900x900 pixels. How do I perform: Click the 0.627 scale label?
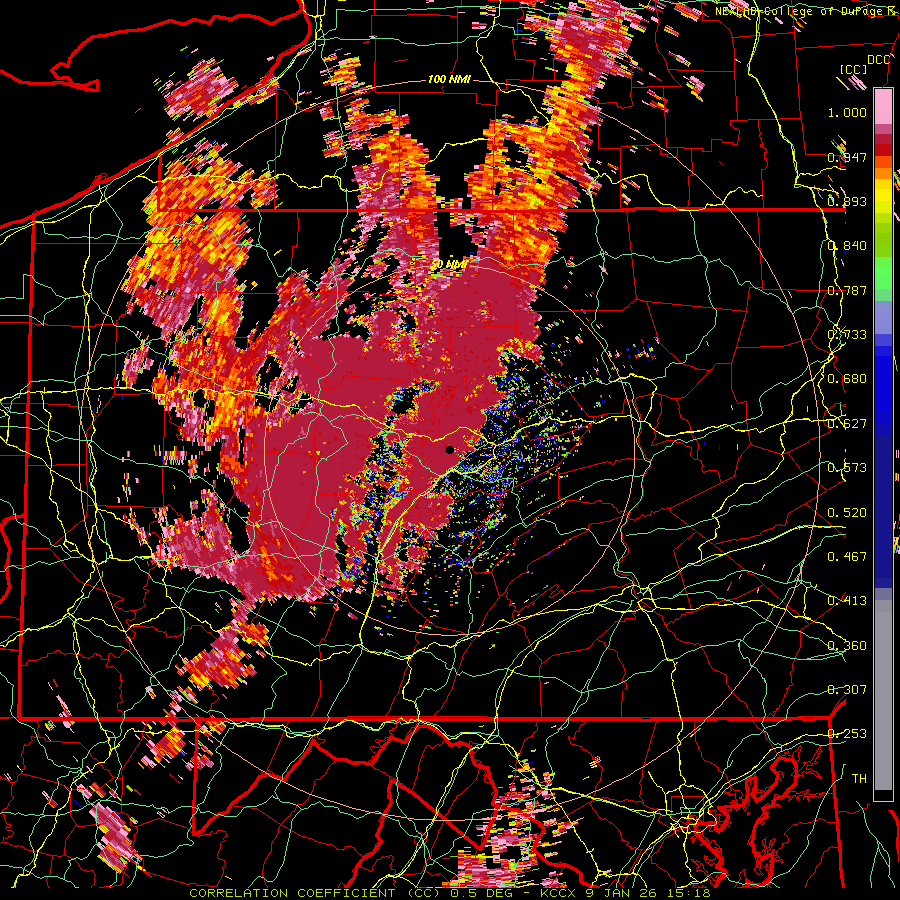click(847, 424)
